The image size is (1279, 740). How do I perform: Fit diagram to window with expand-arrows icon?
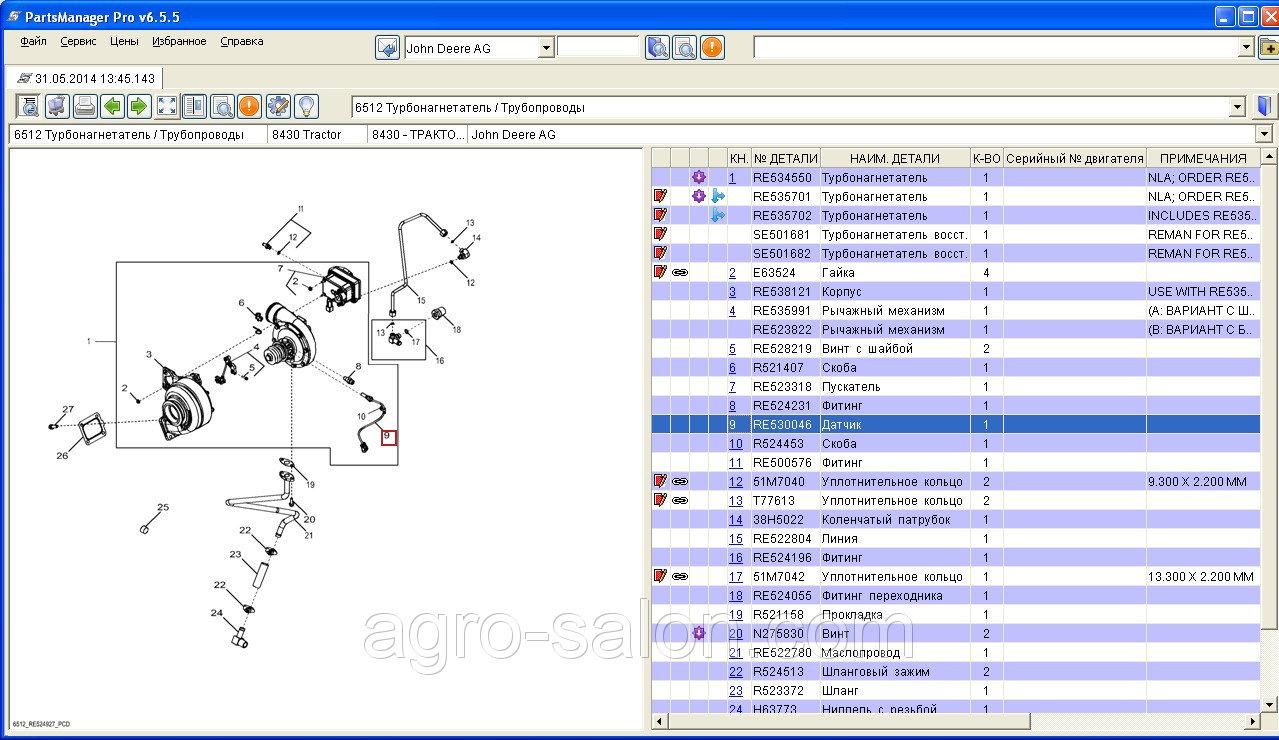pyautogui.click(x=167, y=106)
